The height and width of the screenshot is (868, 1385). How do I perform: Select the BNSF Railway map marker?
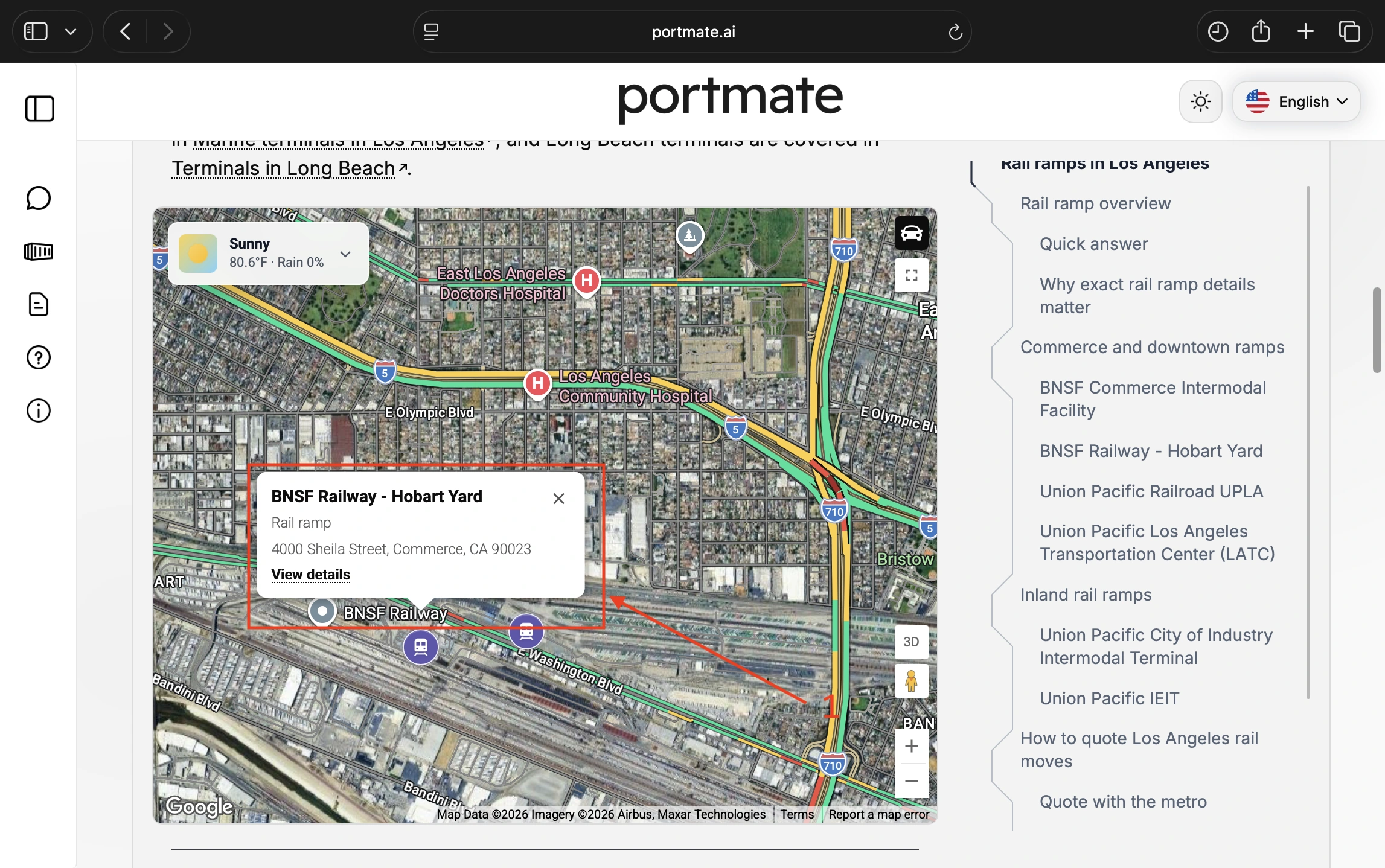pos(322,611)
